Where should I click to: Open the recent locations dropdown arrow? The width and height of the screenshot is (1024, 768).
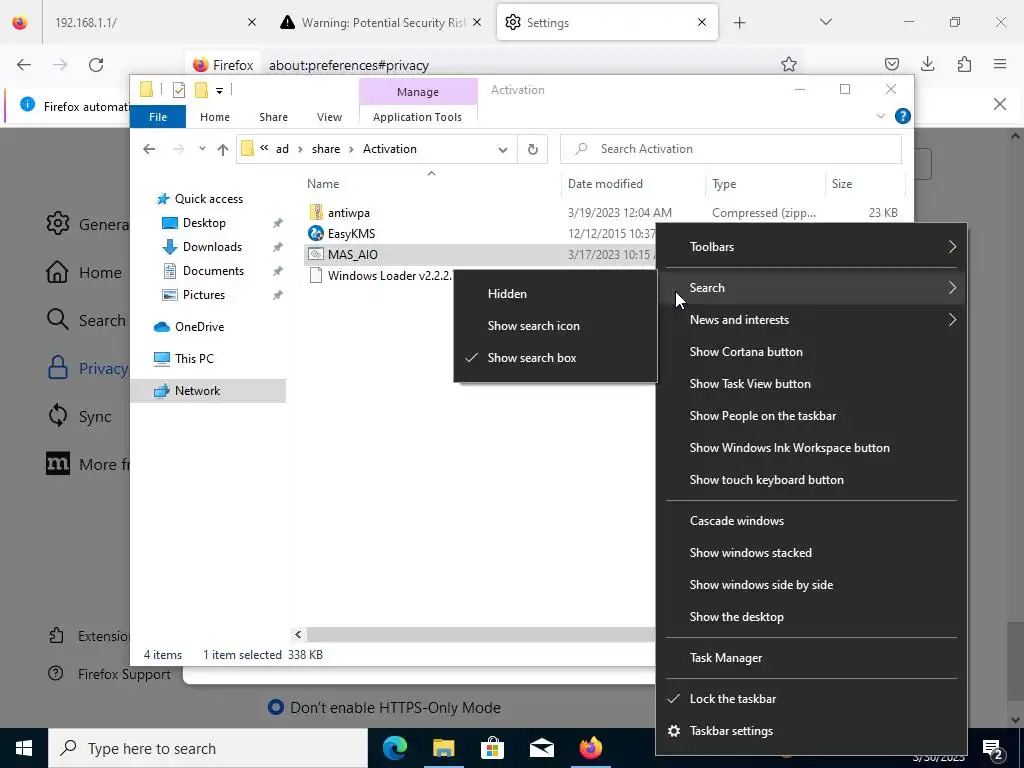202,149
